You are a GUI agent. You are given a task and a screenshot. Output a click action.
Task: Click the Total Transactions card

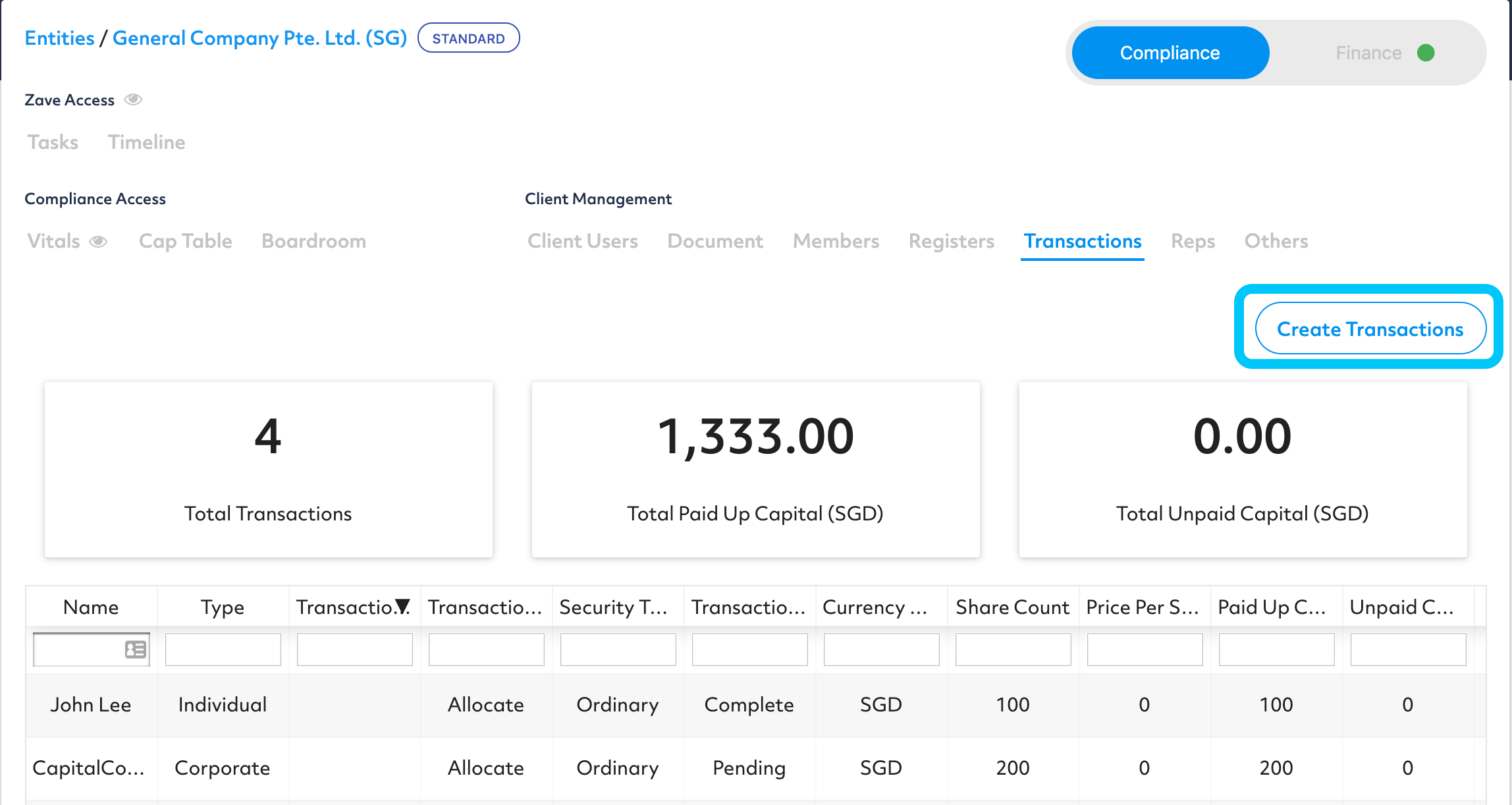pyautogui.click(x=269, y=470)
